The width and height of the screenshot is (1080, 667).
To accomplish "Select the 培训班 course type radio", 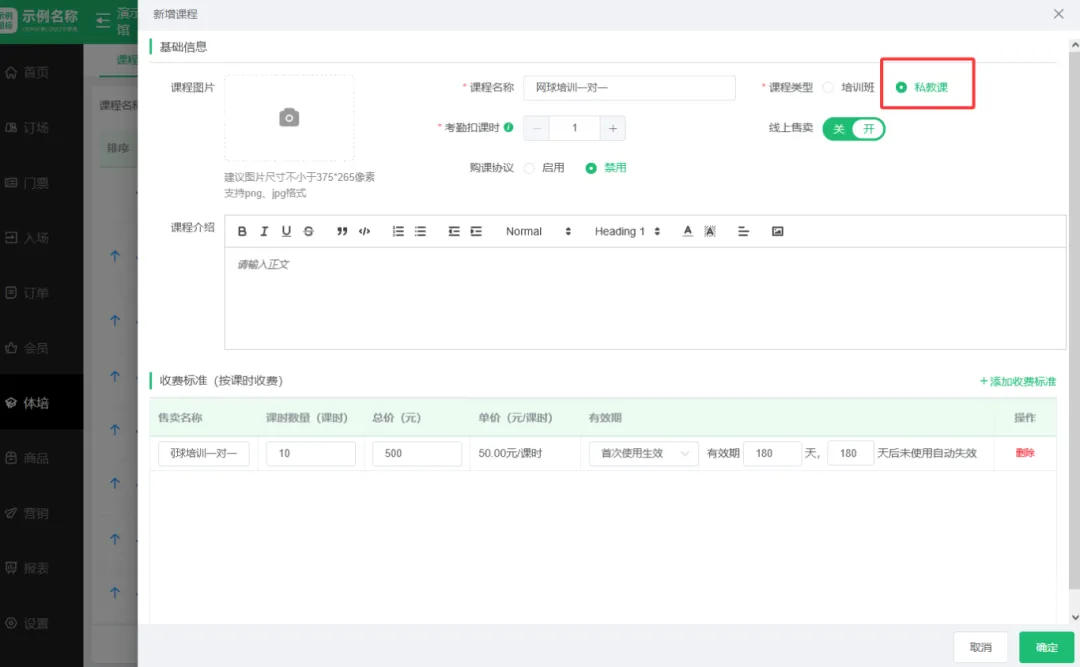I will (828, 88).
